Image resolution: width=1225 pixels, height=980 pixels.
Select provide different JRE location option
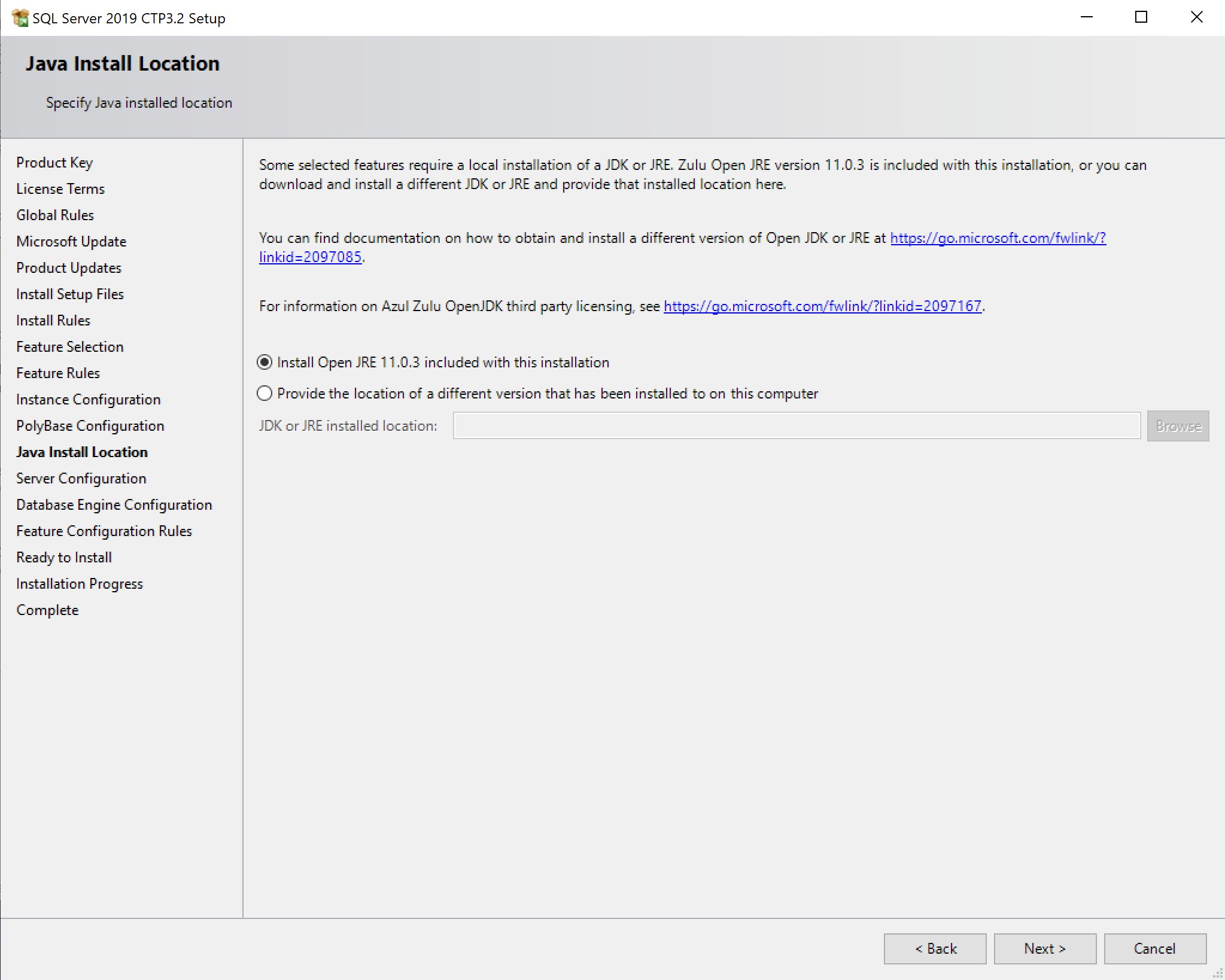(263, 393)
